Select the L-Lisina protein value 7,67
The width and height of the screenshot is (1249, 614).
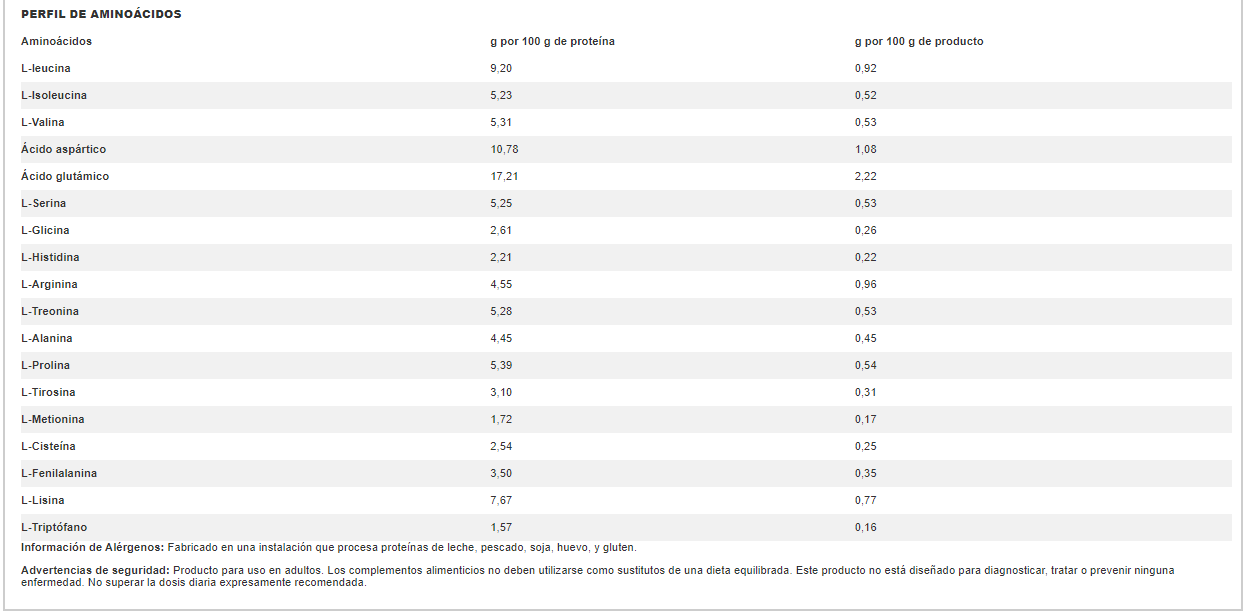[501, 500]
